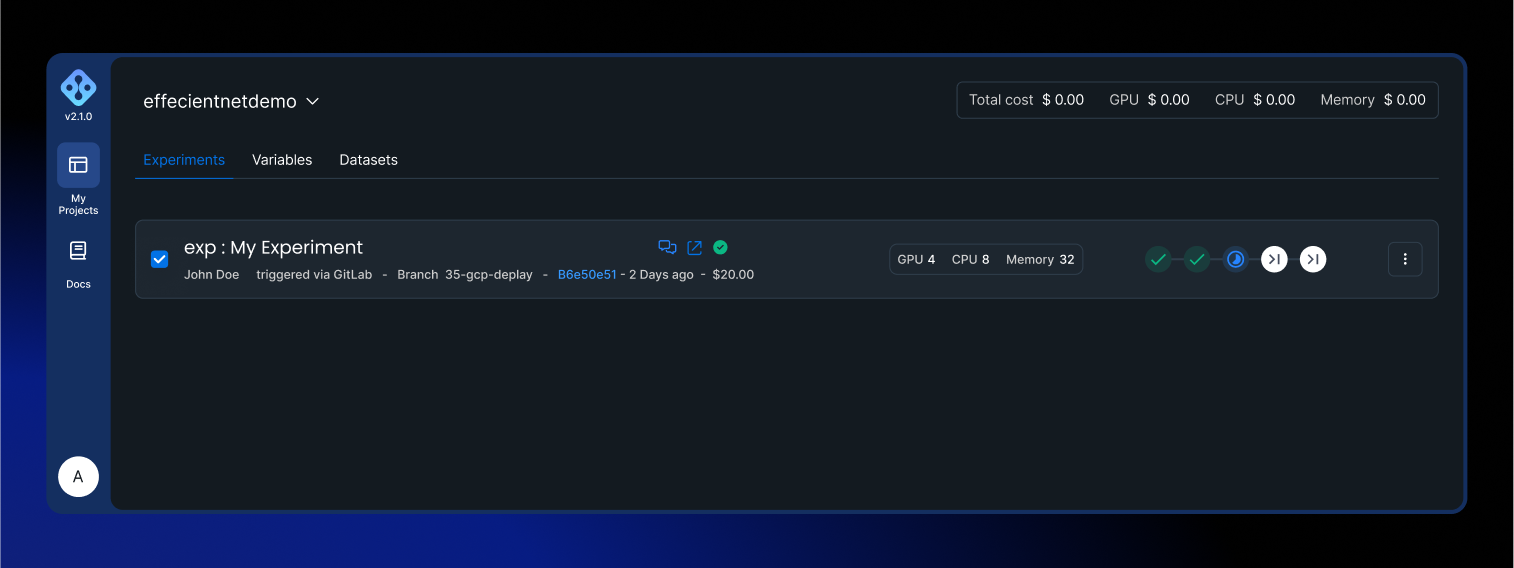Select the fourth skipped pipeline stage
The width and height of the screenshot is (1514, 568).
pyautogui.click(x=1274, y=259)
